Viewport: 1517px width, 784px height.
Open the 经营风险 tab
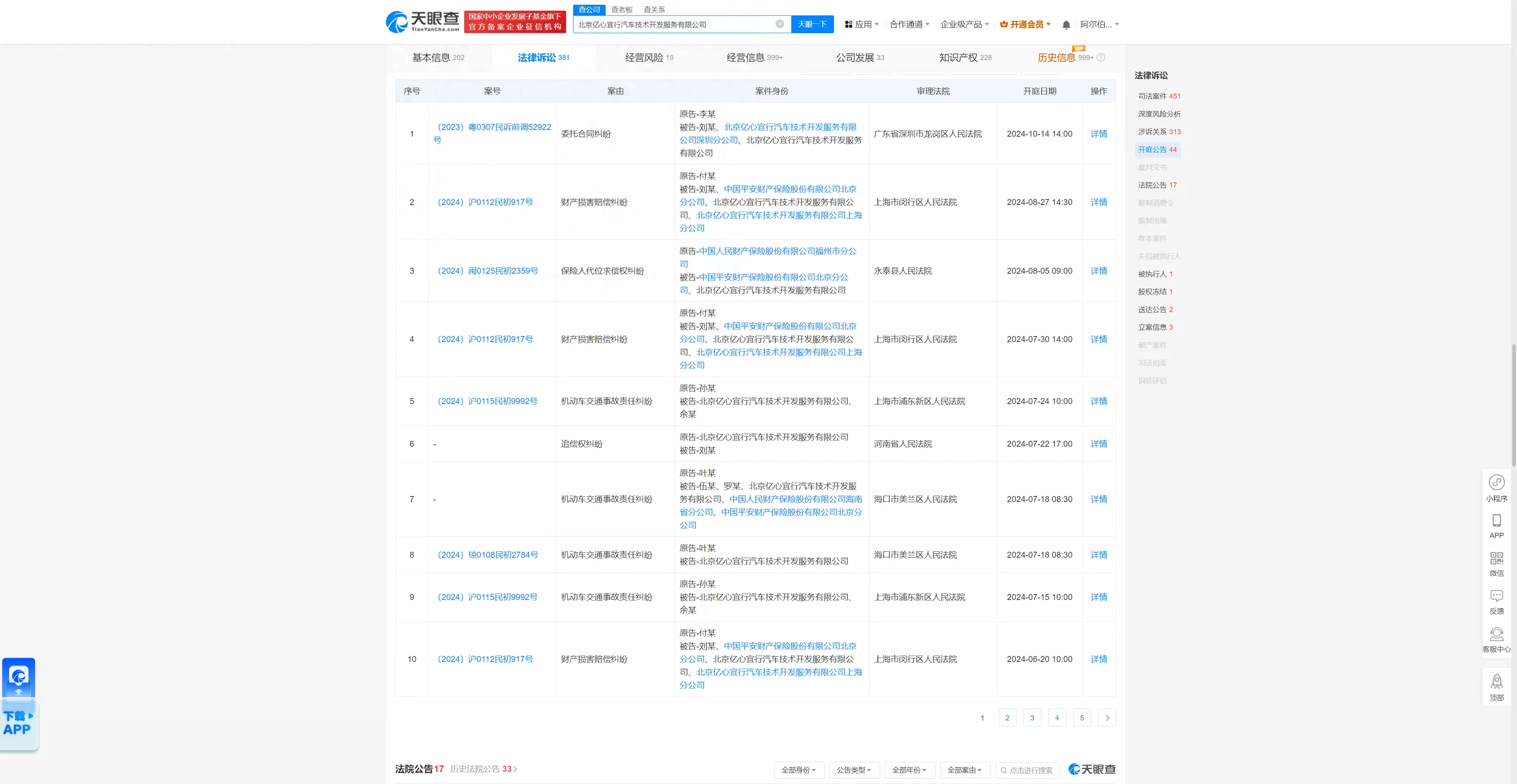(649, 58)
